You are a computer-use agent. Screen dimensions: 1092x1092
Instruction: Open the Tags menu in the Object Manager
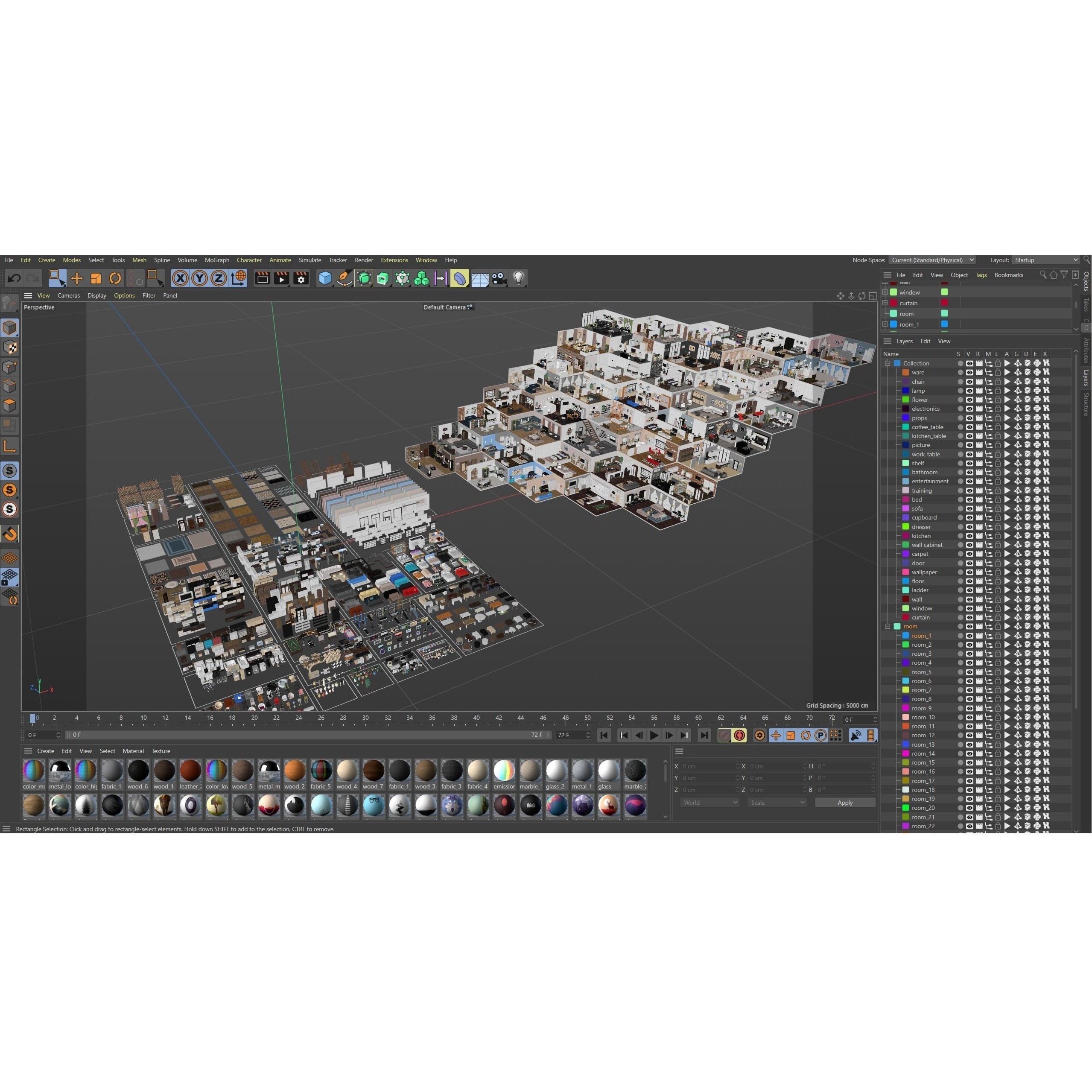pos(981,274)
